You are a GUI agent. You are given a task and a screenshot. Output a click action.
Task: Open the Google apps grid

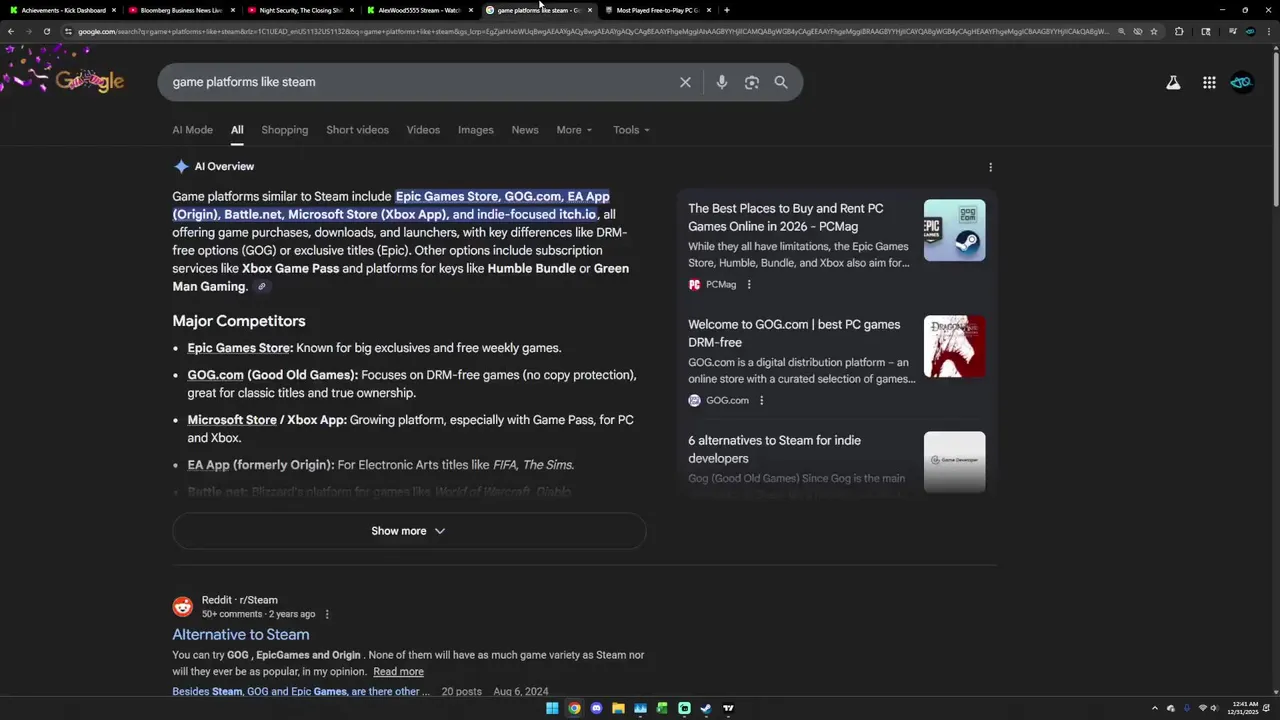[1209, 82]
